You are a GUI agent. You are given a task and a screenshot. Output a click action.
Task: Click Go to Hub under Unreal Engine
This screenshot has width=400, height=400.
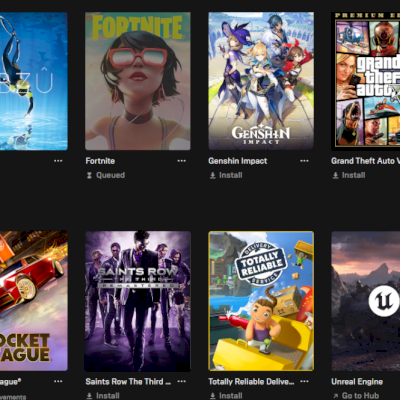tap(356, 396)
